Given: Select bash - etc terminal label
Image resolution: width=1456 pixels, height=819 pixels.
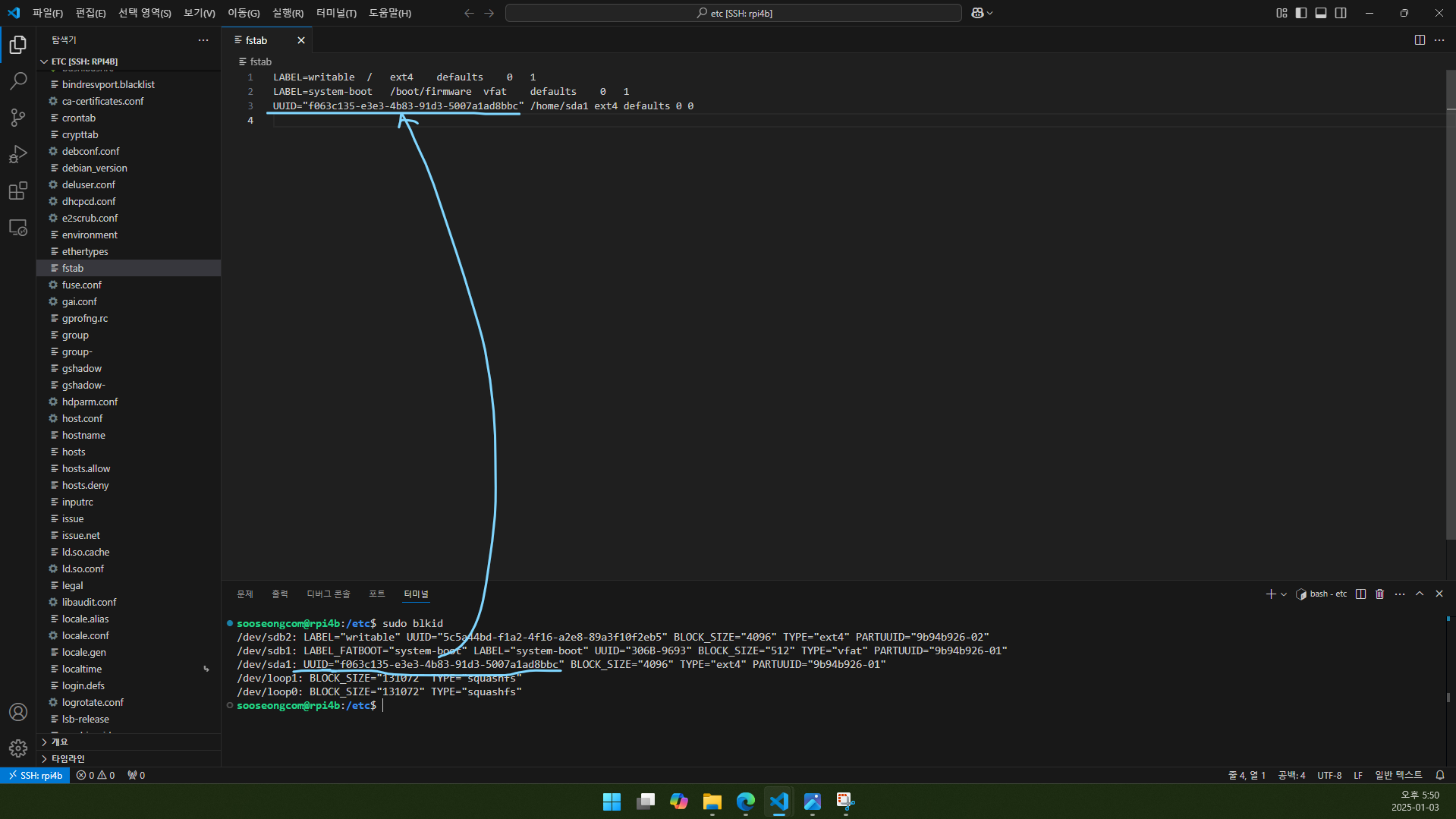Looking at the screenshot, I should tap(1322, 594).
